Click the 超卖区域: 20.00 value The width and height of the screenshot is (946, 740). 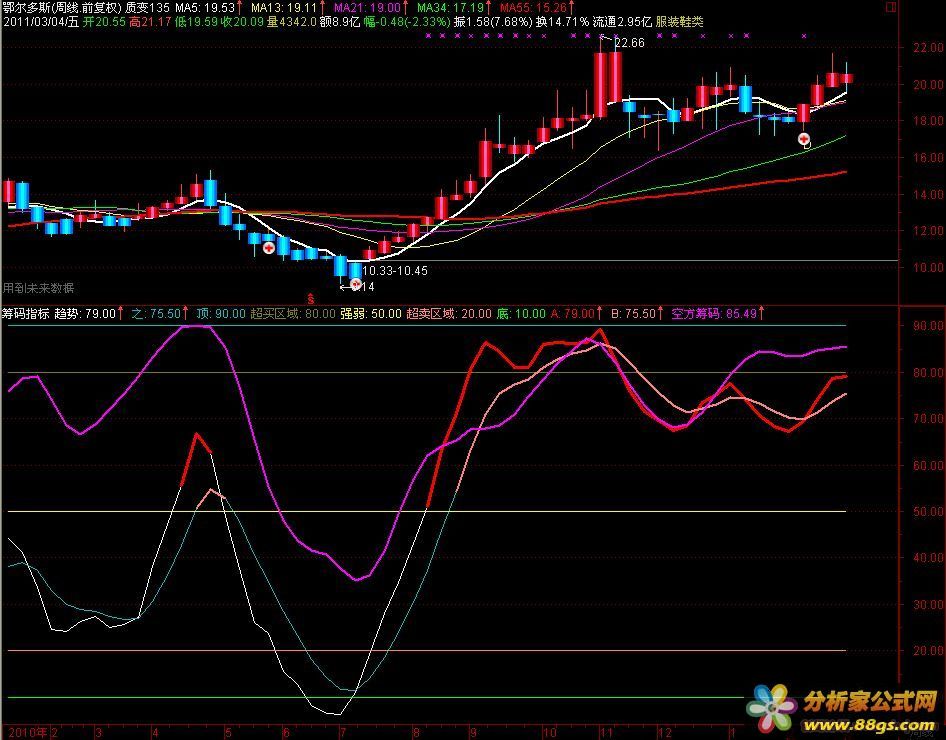pyautogui.click(x=449, y=314)
